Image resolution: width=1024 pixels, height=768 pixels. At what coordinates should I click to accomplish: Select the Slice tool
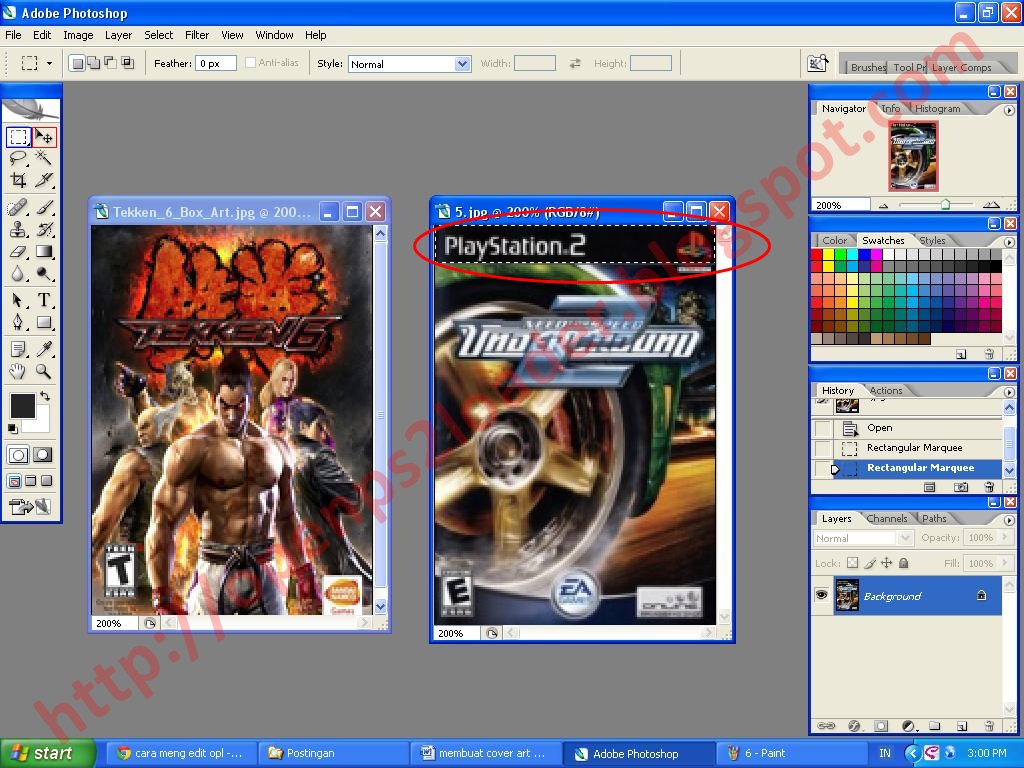[x=44, y=180]
